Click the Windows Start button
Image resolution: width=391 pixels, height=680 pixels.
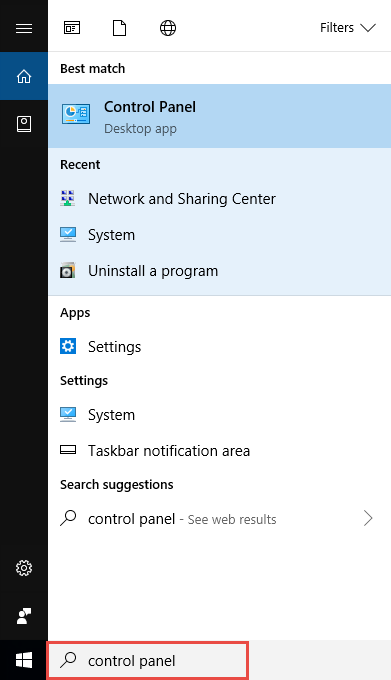point(24,660)
